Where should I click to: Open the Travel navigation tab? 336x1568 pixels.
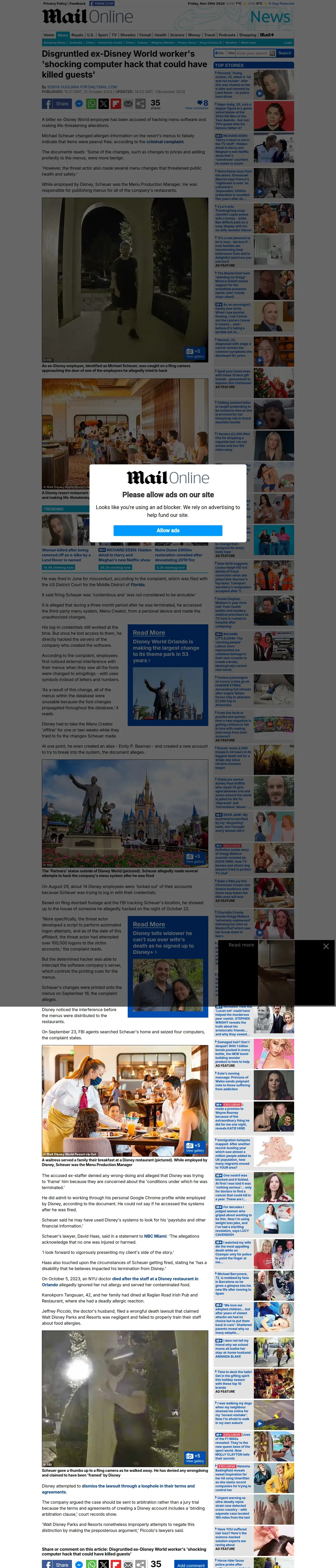coord(210,35)
